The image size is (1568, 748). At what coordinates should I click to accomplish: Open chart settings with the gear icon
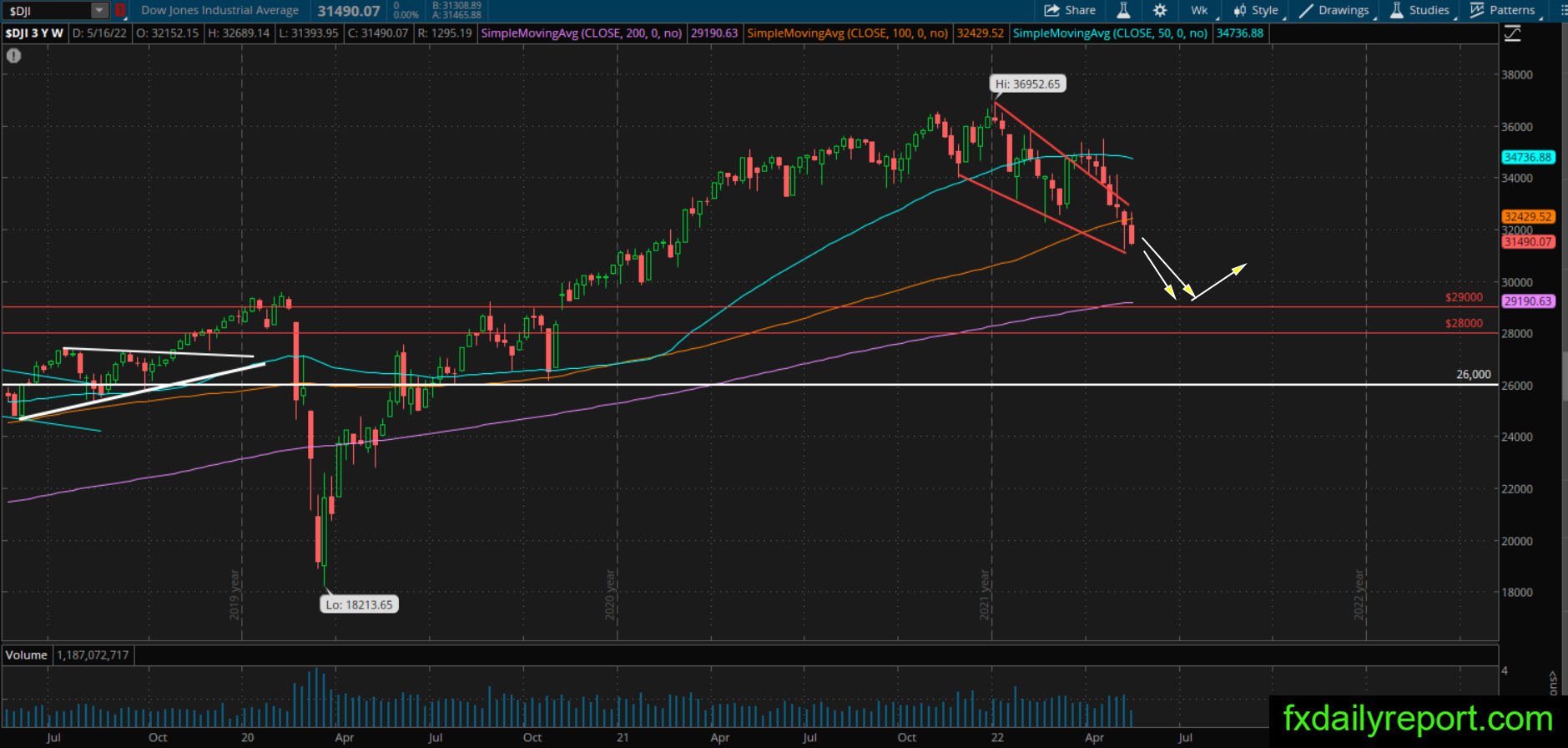click(1160, 10)
